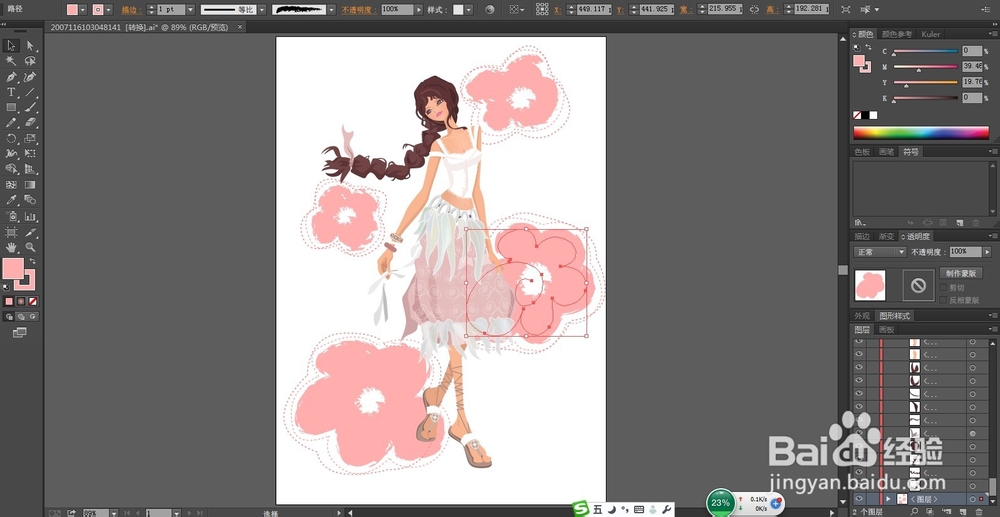Open the Color panel flyout menu

pyautogui.click(x=992, y=34)
